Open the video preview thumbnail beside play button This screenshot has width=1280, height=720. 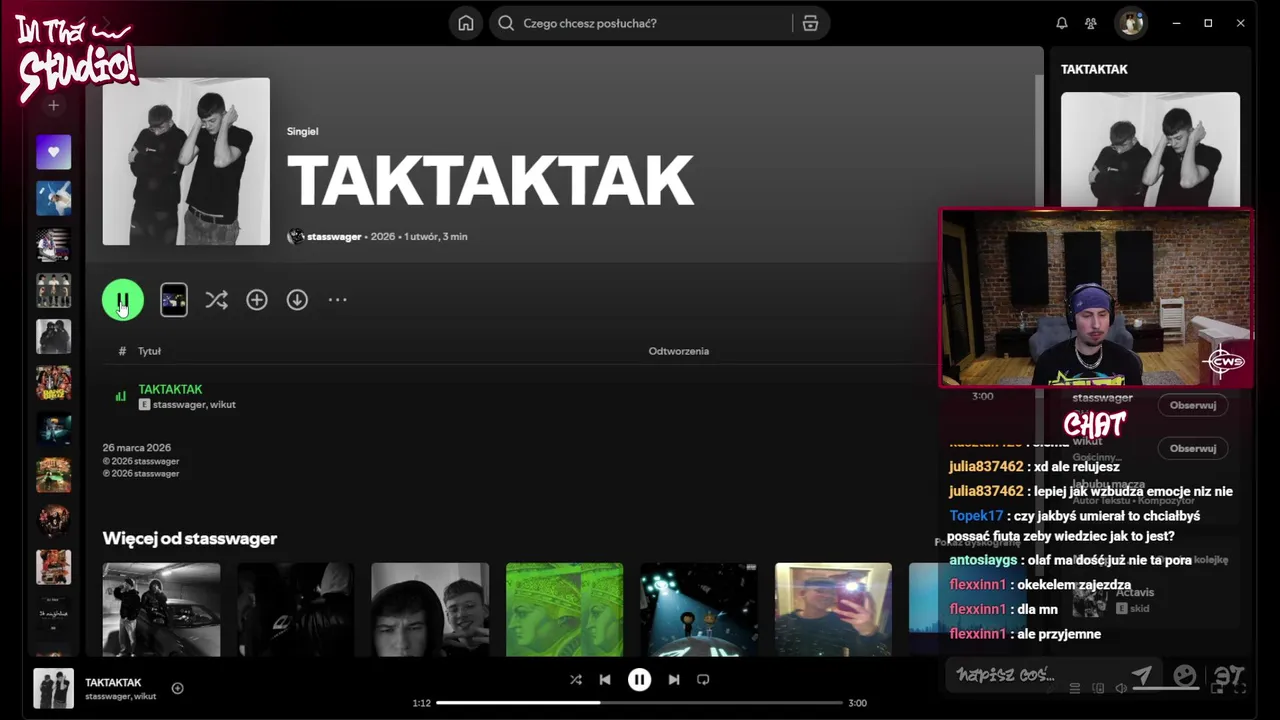174,300
